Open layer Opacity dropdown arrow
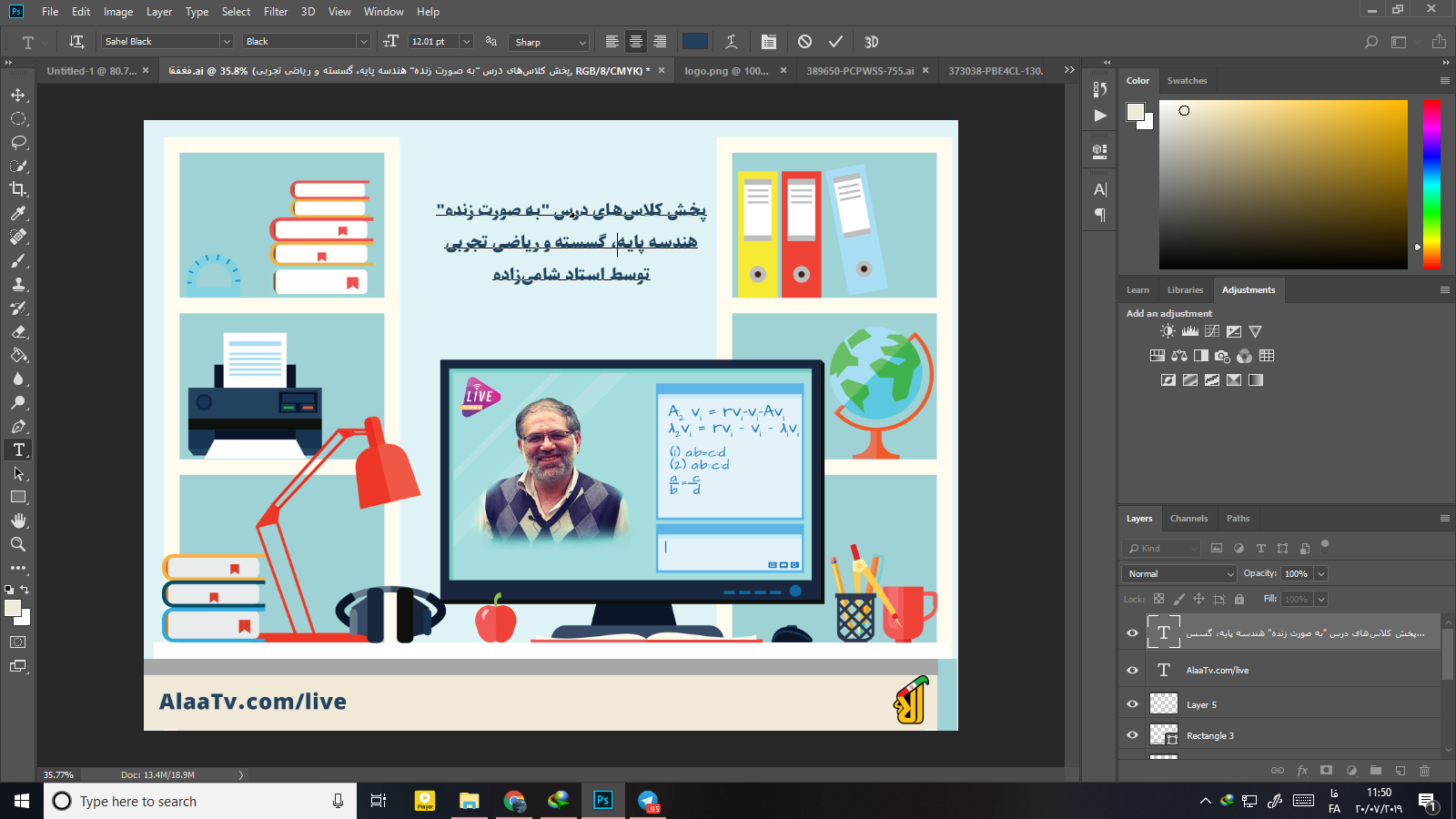The width and height of the screenshot is (1456, 819). click(1321, 574)
